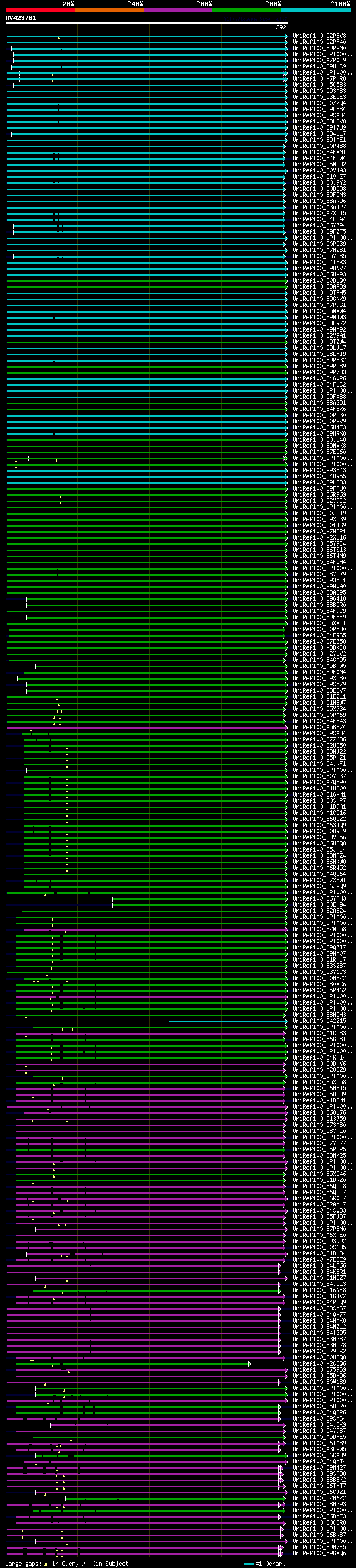Viewport: 356px width, 1568px height.
Task: Select the UniRef100_C4JKF1 hit
Action: click(x=319, y=764)
